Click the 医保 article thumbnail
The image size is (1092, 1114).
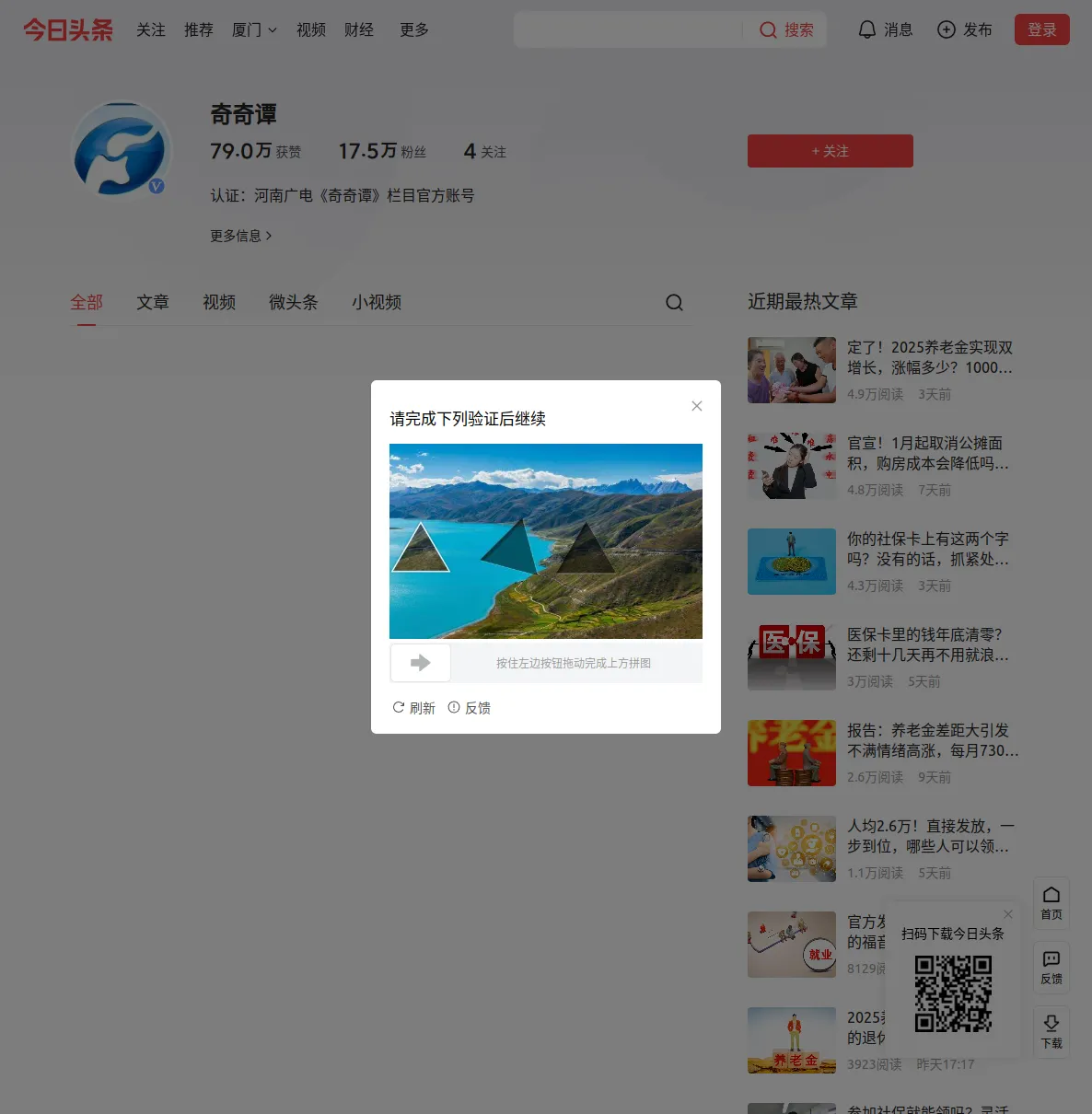(792, 657)
